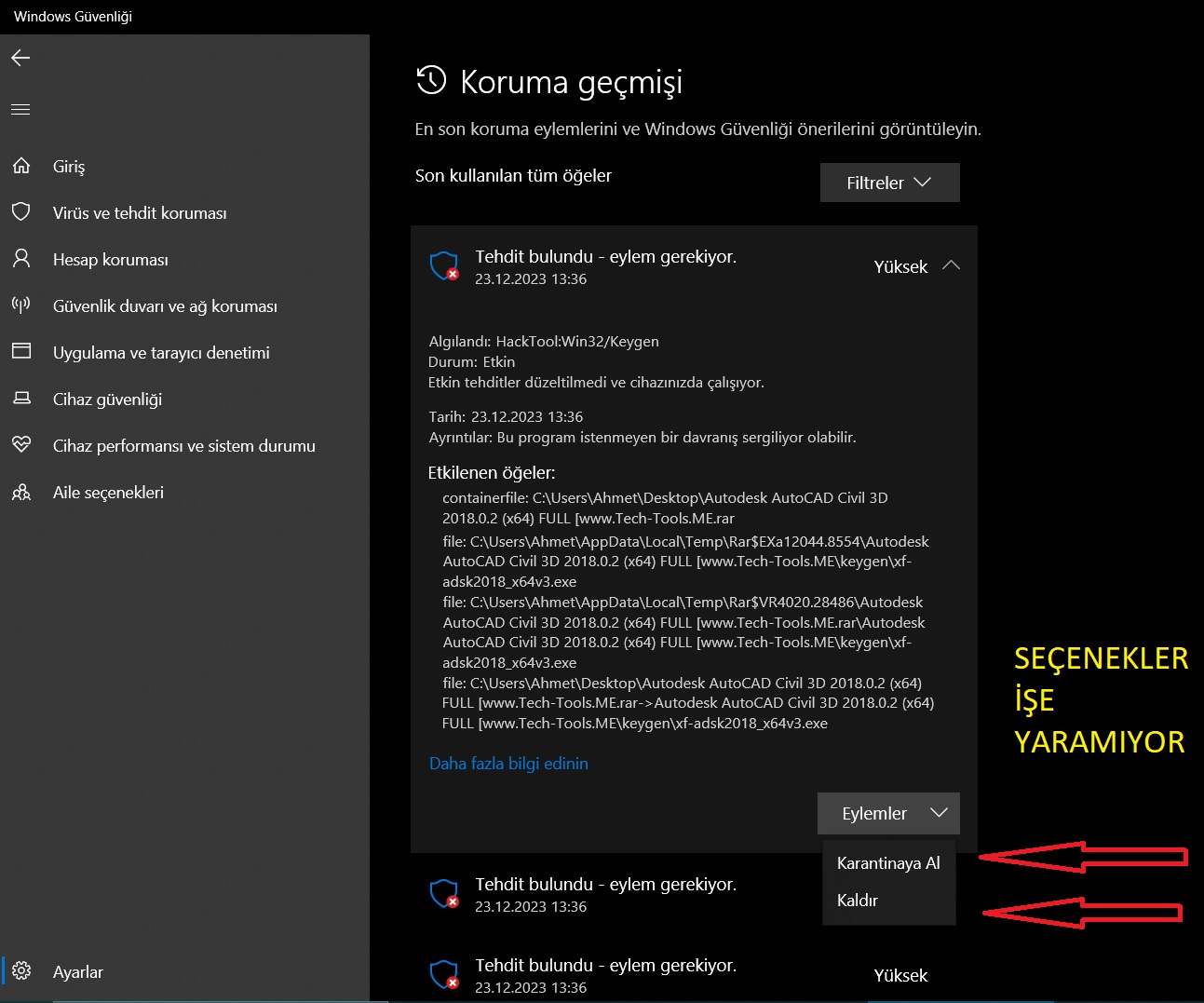Open Cihaz performansı ve sistem durumu

click(x=184, y=445)
